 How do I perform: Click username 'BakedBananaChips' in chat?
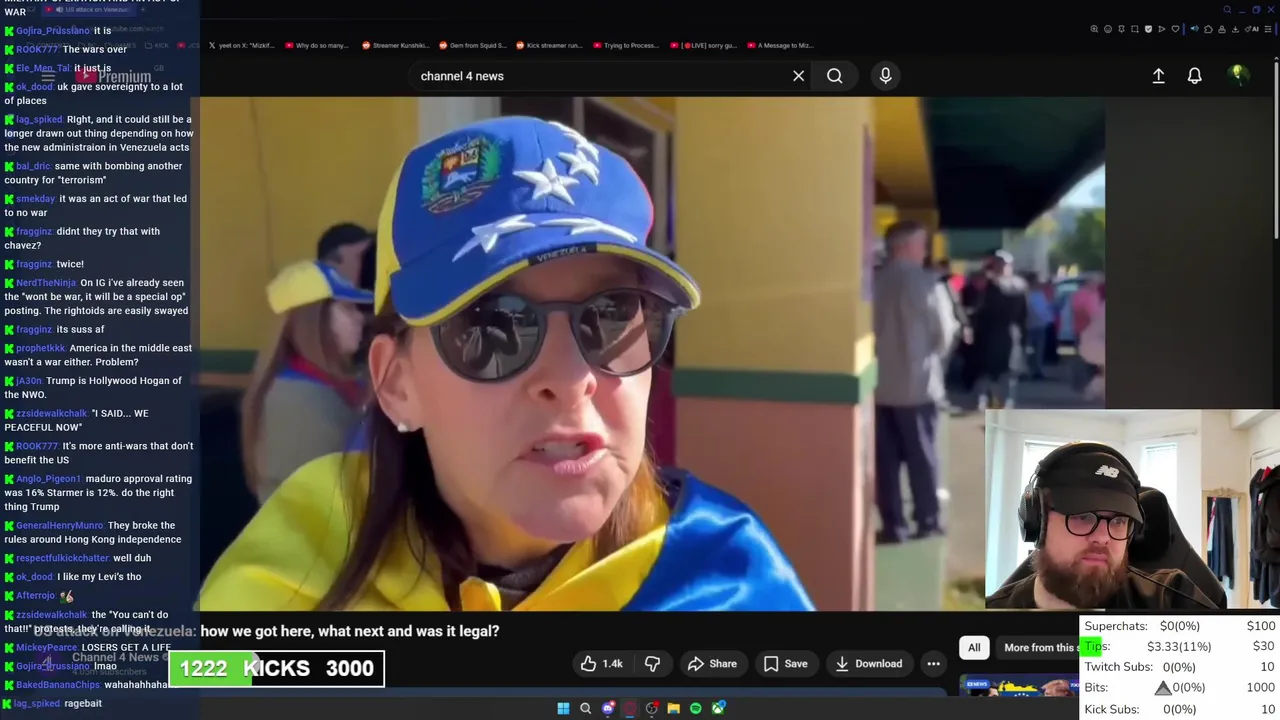[58, 685]
